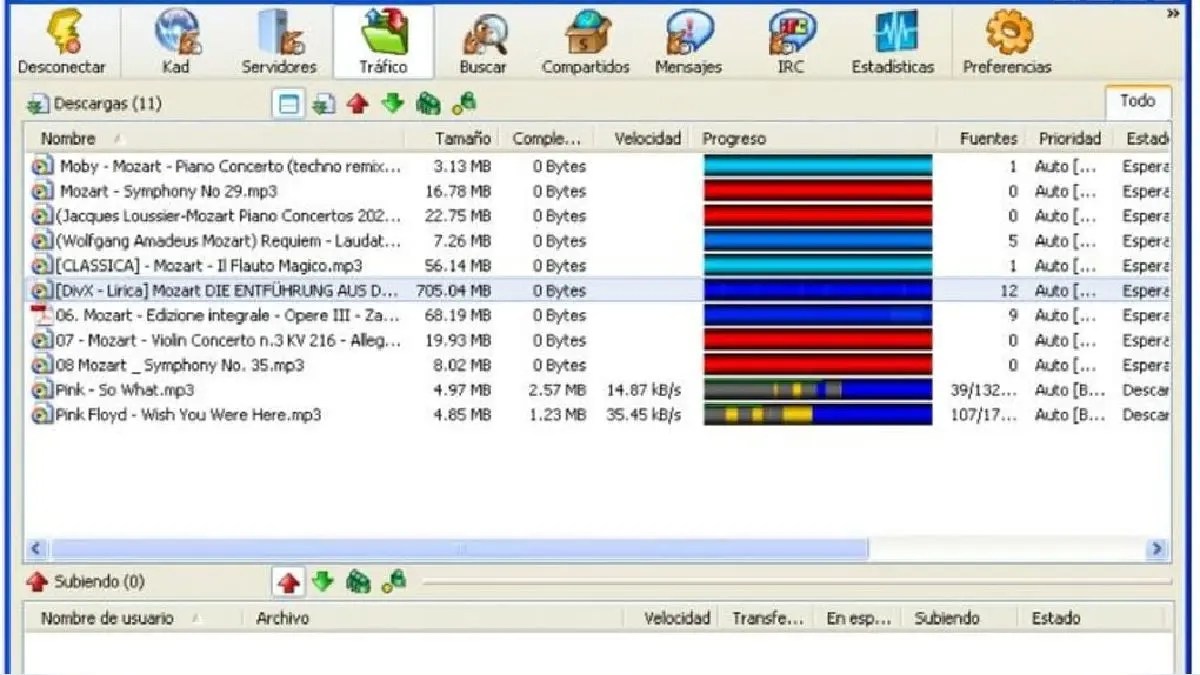Sort downloads by Fuentes column

tap(981, 138)
